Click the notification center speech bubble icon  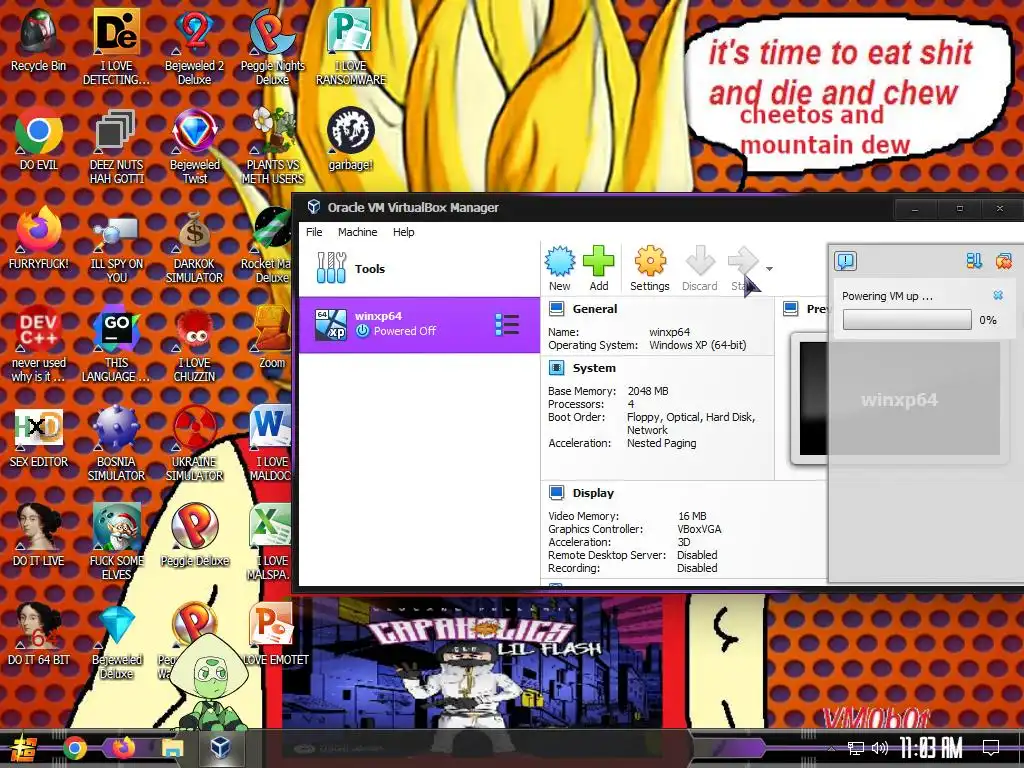click(846, 261)
